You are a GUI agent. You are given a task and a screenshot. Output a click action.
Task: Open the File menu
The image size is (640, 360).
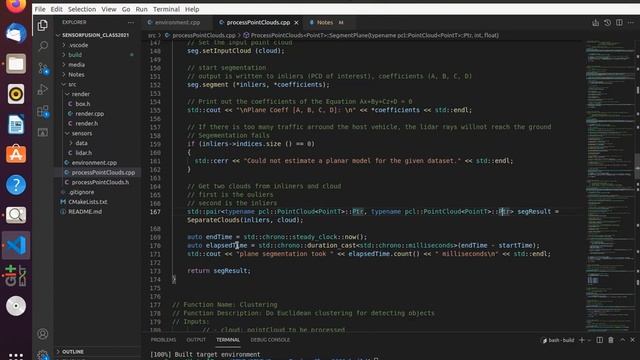pyautogui.click(x=40, y=9)
